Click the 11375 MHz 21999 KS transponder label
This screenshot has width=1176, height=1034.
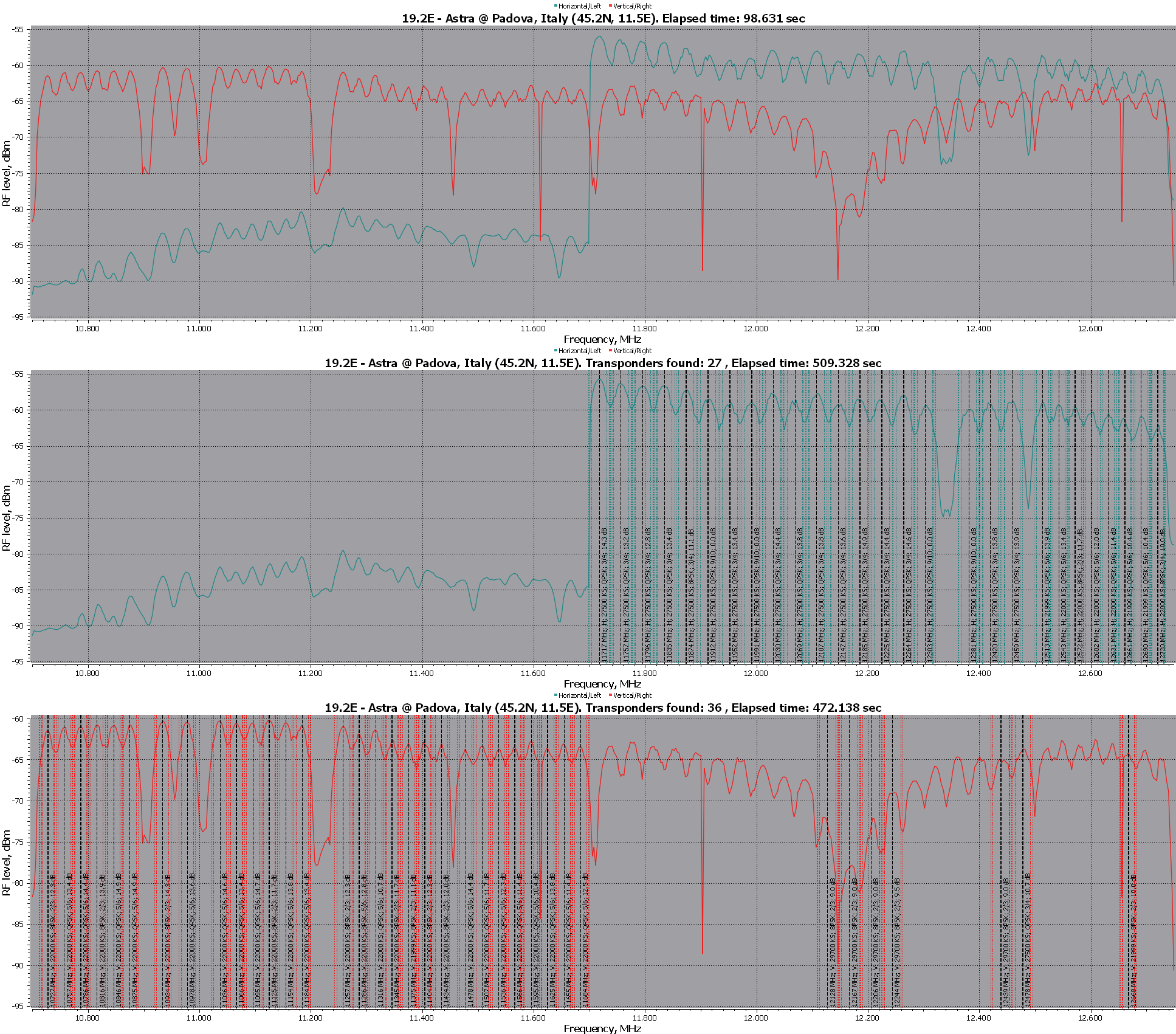tap(413, 940)
